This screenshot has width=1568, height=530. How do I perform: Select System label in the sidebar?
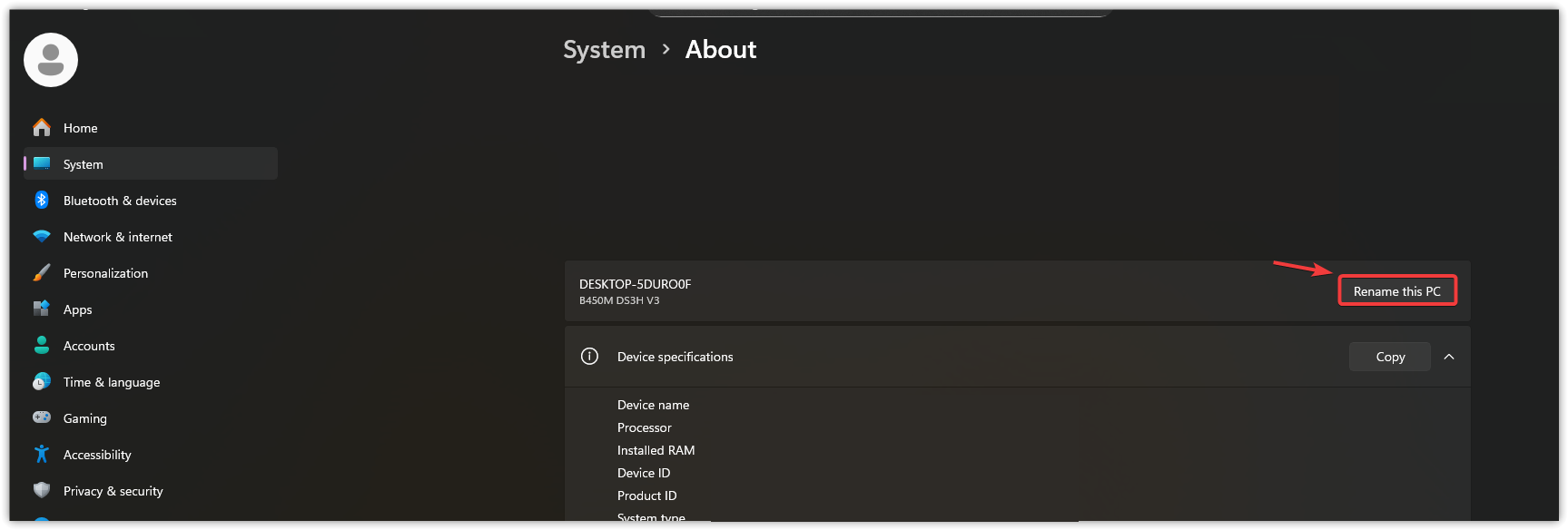coord(84,164)
